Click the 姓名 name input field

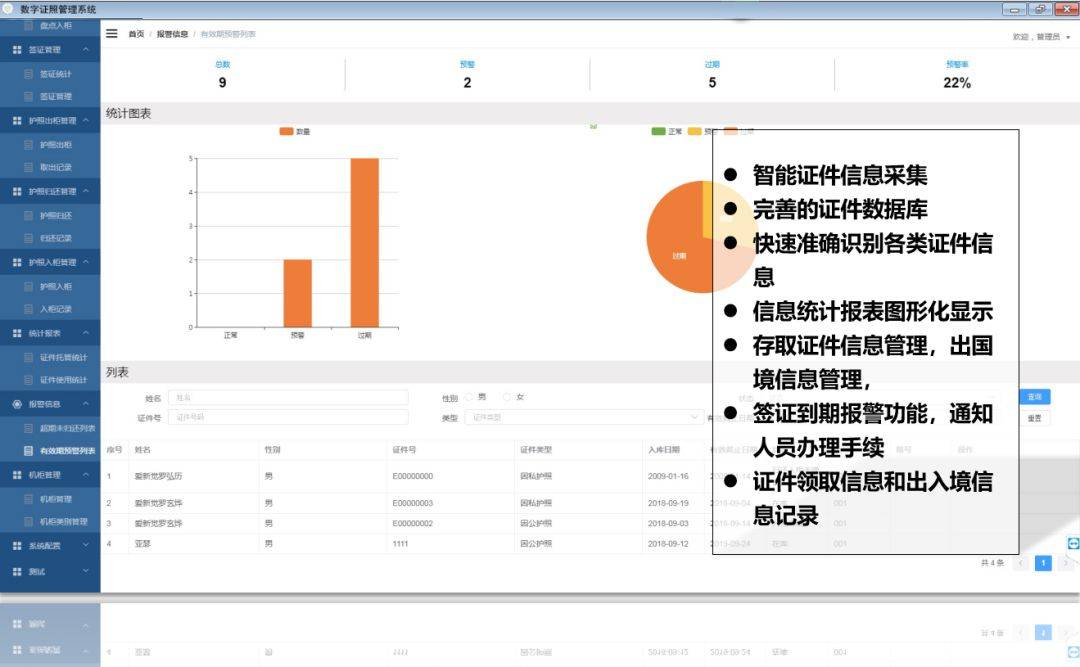[x=288, y=397]
